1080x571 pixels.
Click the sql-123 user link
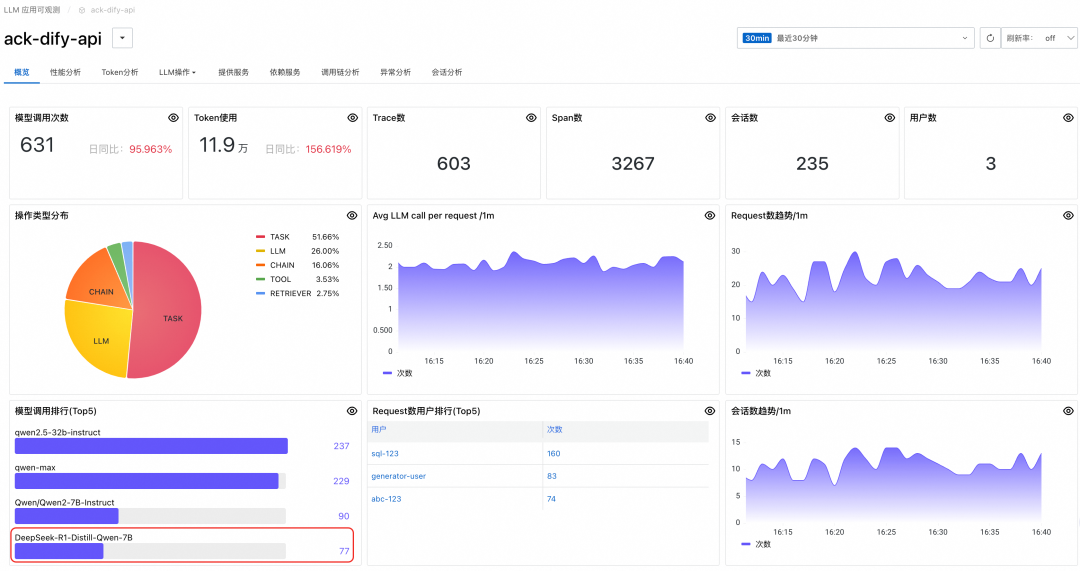coord(385,453)
